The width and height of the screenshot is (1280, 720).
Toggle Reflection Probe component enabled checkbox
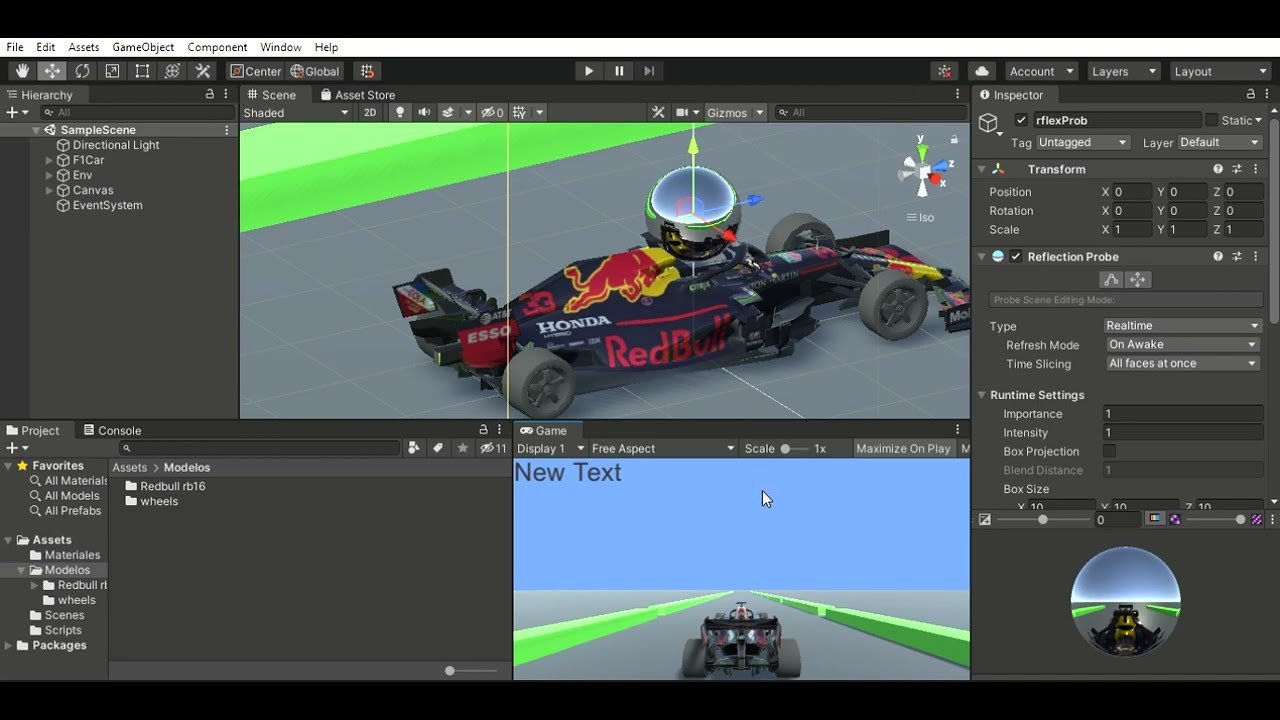(1016, 257)
